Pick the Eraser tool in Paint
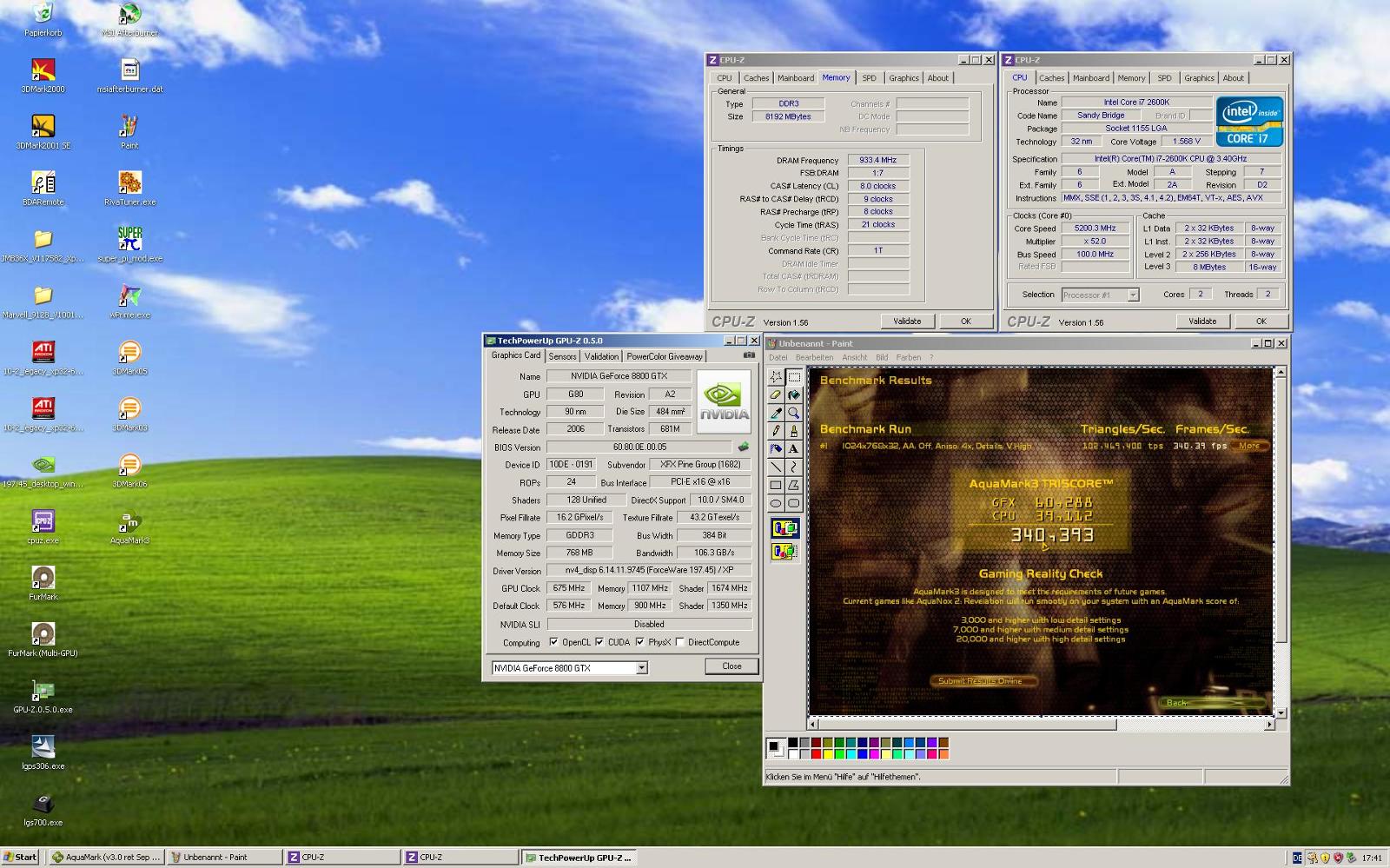 tap(776, 394)
